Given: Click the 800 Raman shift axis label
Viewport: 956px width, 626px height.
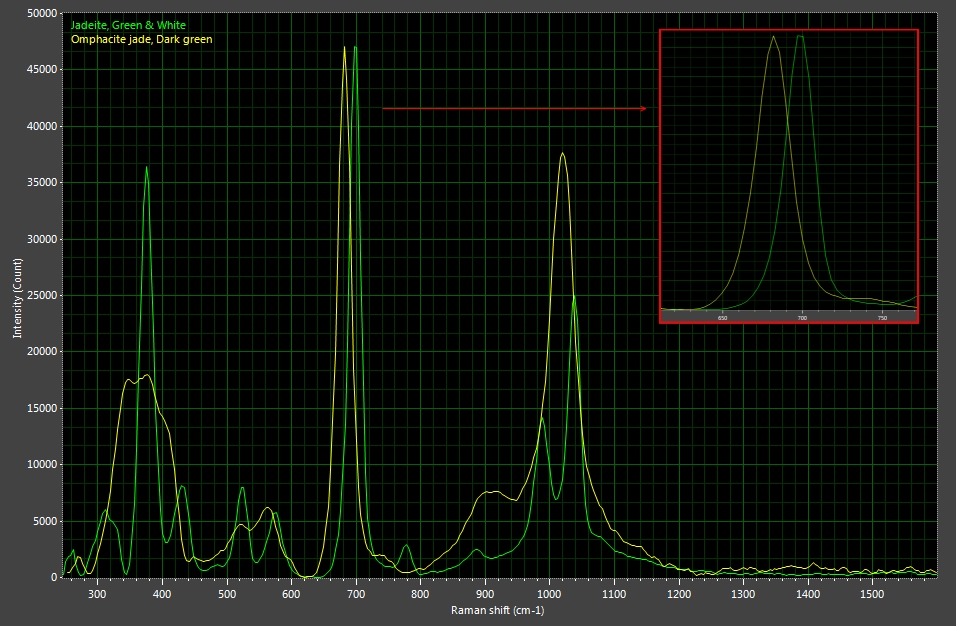Looking at the screenshot, I should click(x=420, y=594).
